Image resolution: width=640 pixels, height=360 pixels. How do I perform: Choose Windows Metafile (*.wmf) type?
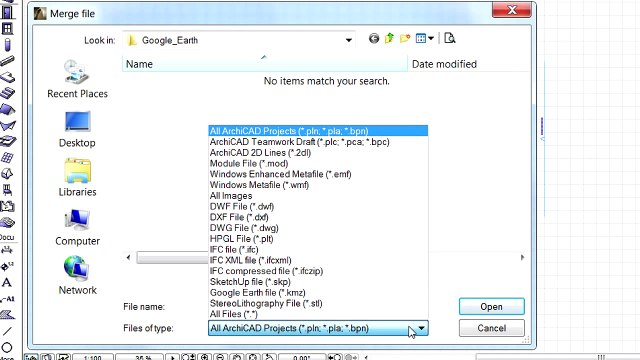(318, 185)
